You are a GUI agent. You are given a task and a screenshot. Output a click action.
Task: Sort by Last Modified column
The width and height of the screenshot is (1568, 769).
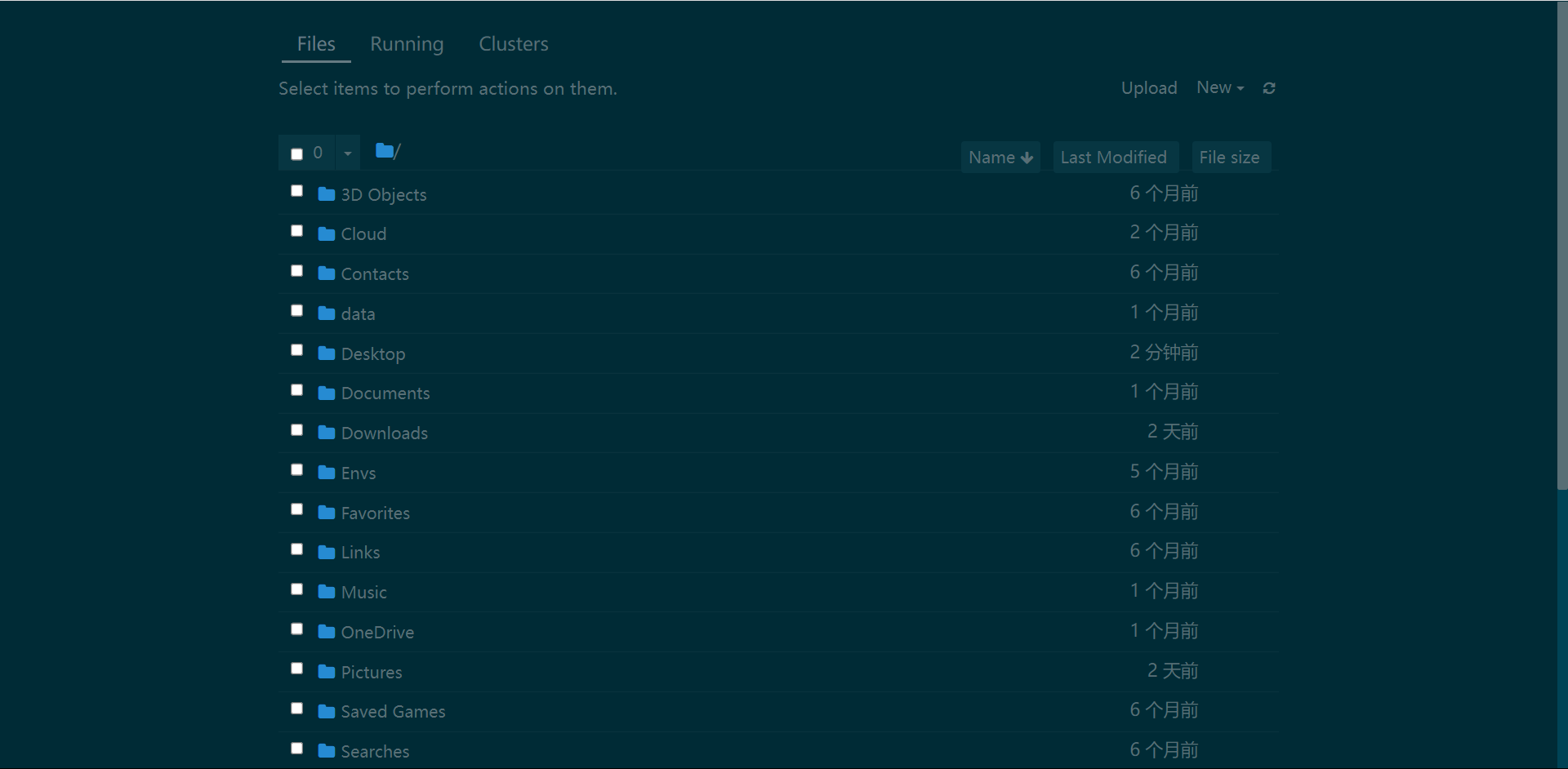click(x=1114, y=157)
